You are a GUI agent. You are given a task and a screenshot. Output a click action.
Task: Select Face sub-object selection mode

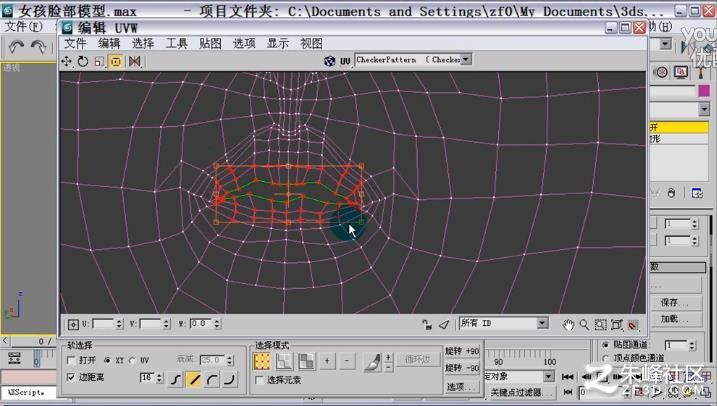[306, 361]
